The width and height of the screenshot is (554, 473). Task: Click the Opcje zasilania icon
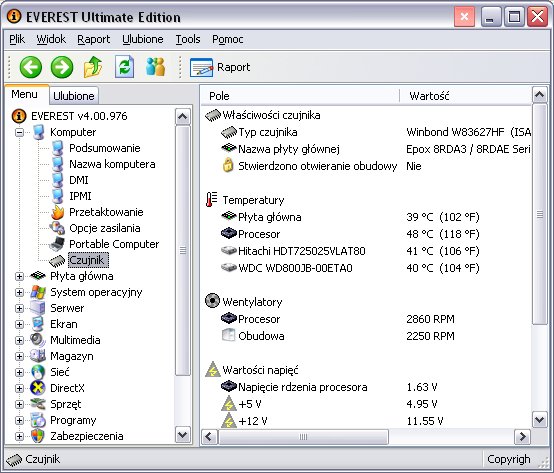point(57,228)
